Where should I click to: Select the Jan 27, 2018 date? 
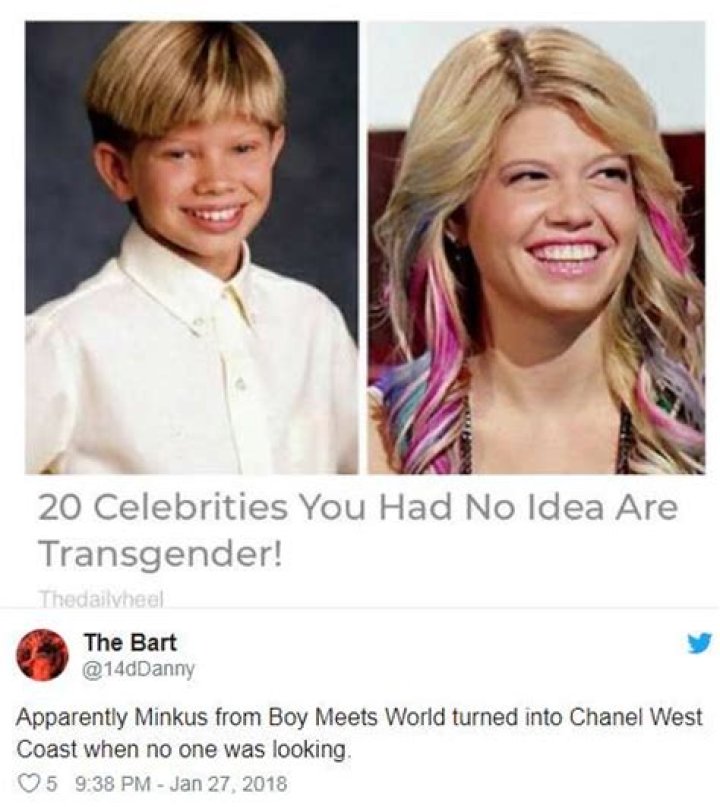[x=228, y=784]
